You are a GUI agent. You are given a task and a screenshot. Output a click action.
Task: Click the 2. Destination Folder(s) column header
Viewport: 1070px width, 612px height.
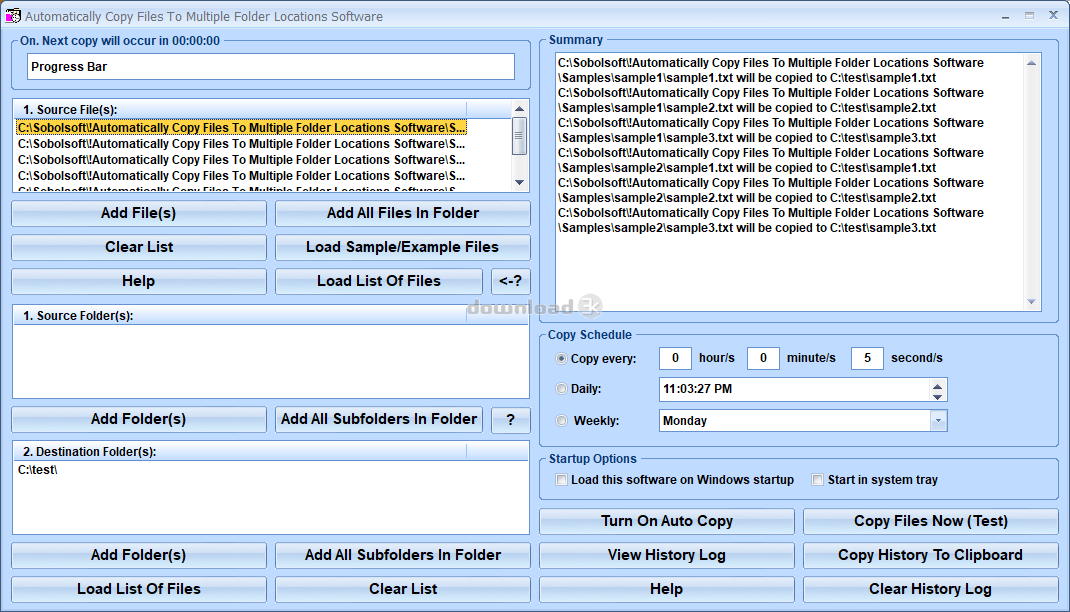240,451
